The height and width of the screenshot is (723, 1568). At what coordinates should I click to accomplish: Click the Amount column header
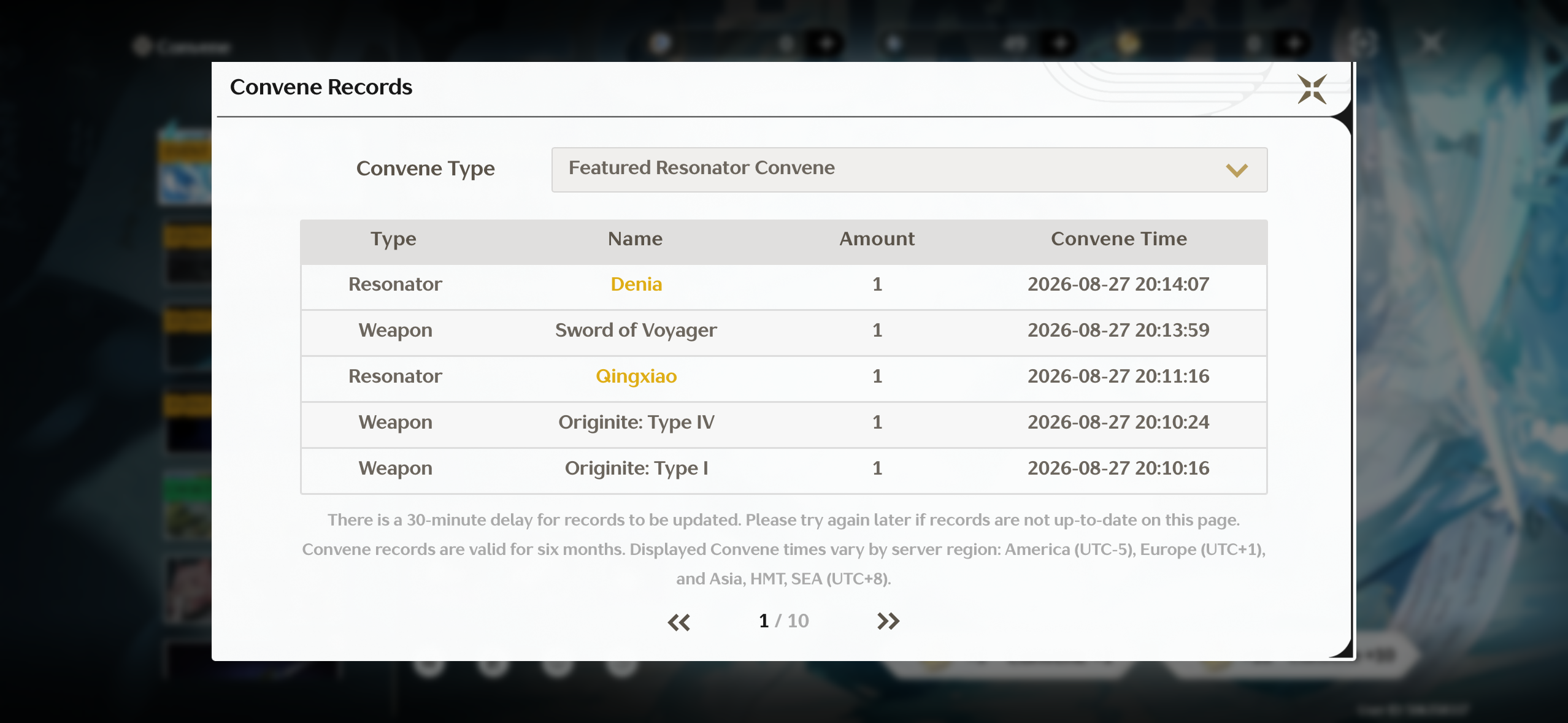[x=877, y=239]
